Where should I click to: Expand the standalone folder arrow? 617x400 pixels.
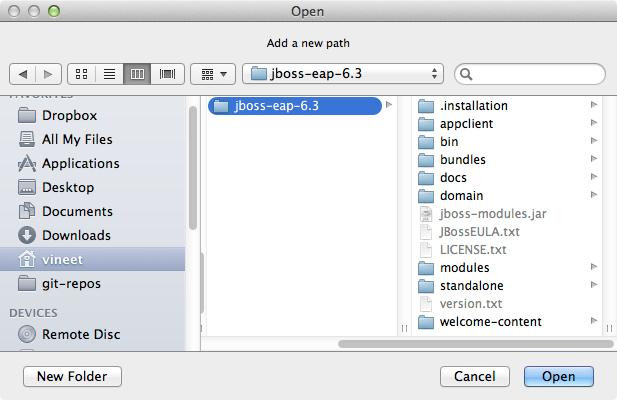click(x=594, y=286)
